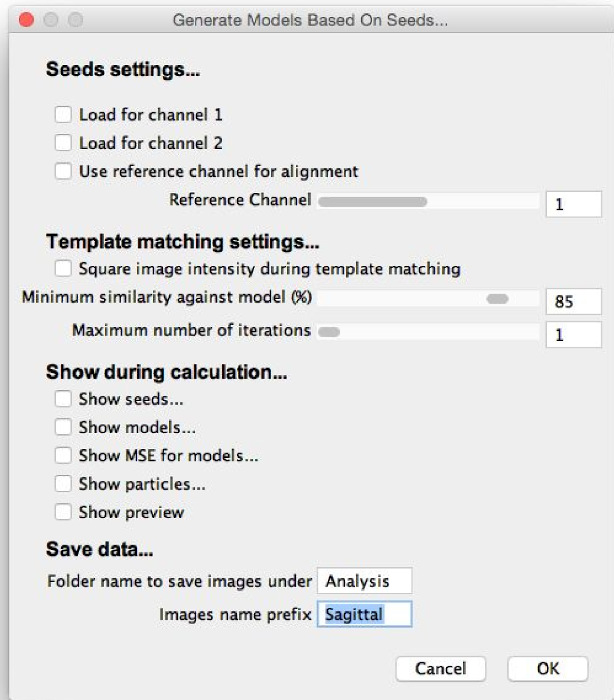Click the folder name field containing Analysis
This screenshot has height=700, width=614.
(364, 581)
